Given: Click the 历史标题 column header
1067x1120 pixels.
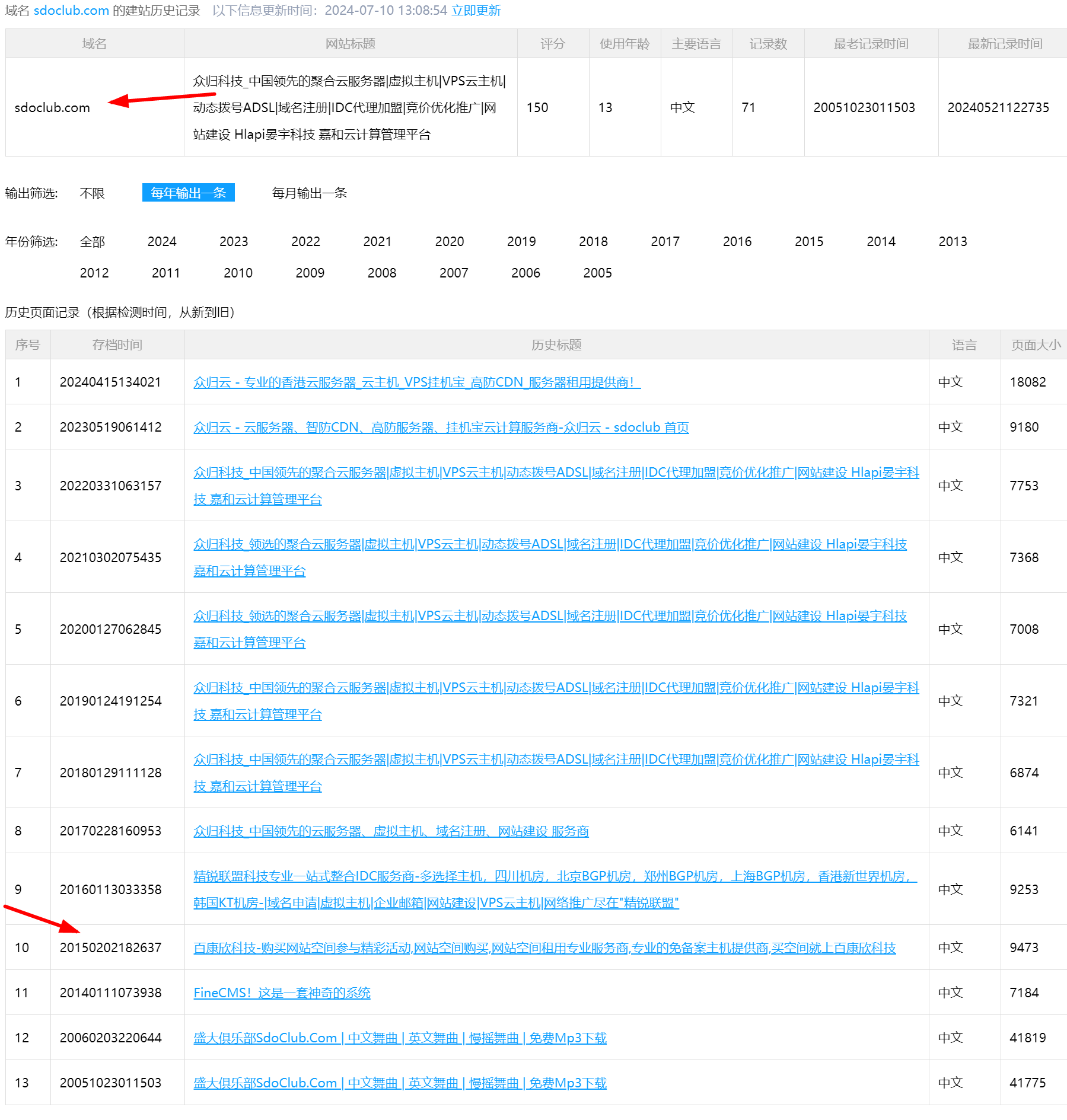Looking at the screenshot, I should 556,345.
